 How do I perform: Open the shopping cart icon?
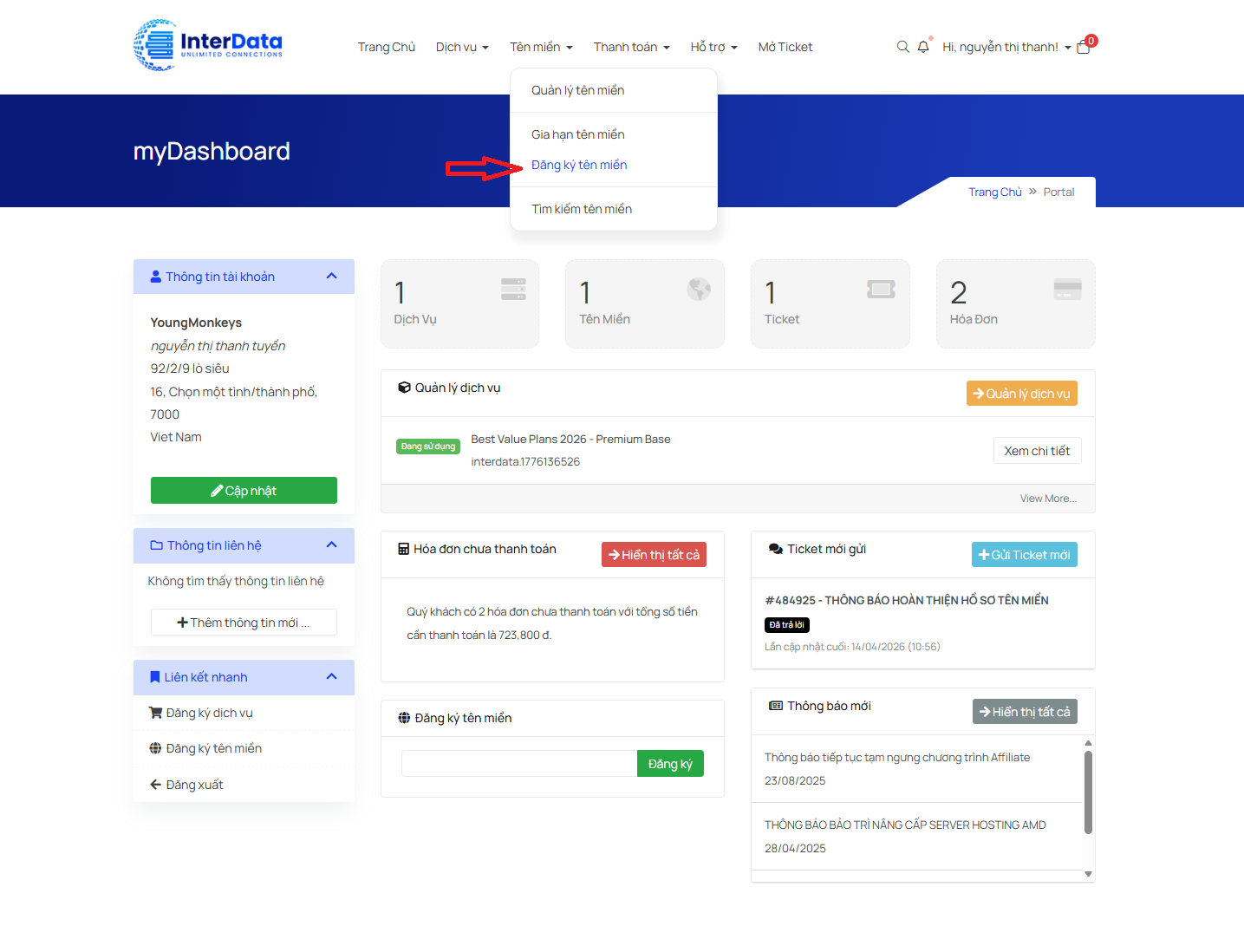pyautogui.click(x=1084, y=48)
